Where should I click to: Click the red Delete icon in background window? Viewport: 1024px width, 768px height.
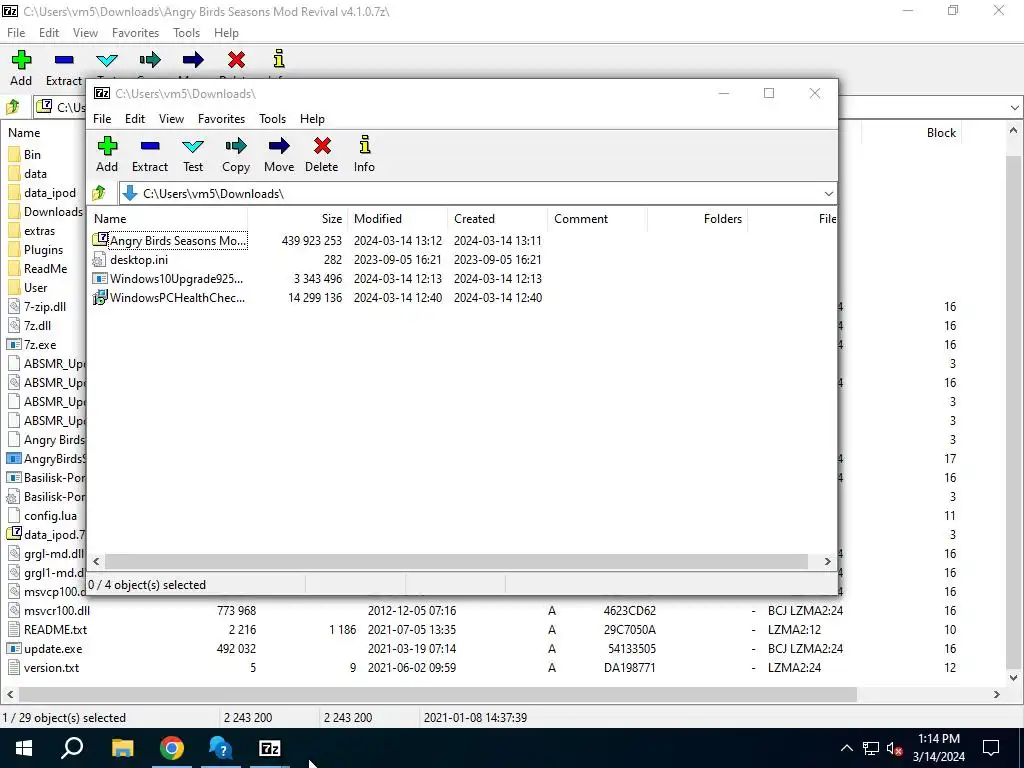pos(236,60)
